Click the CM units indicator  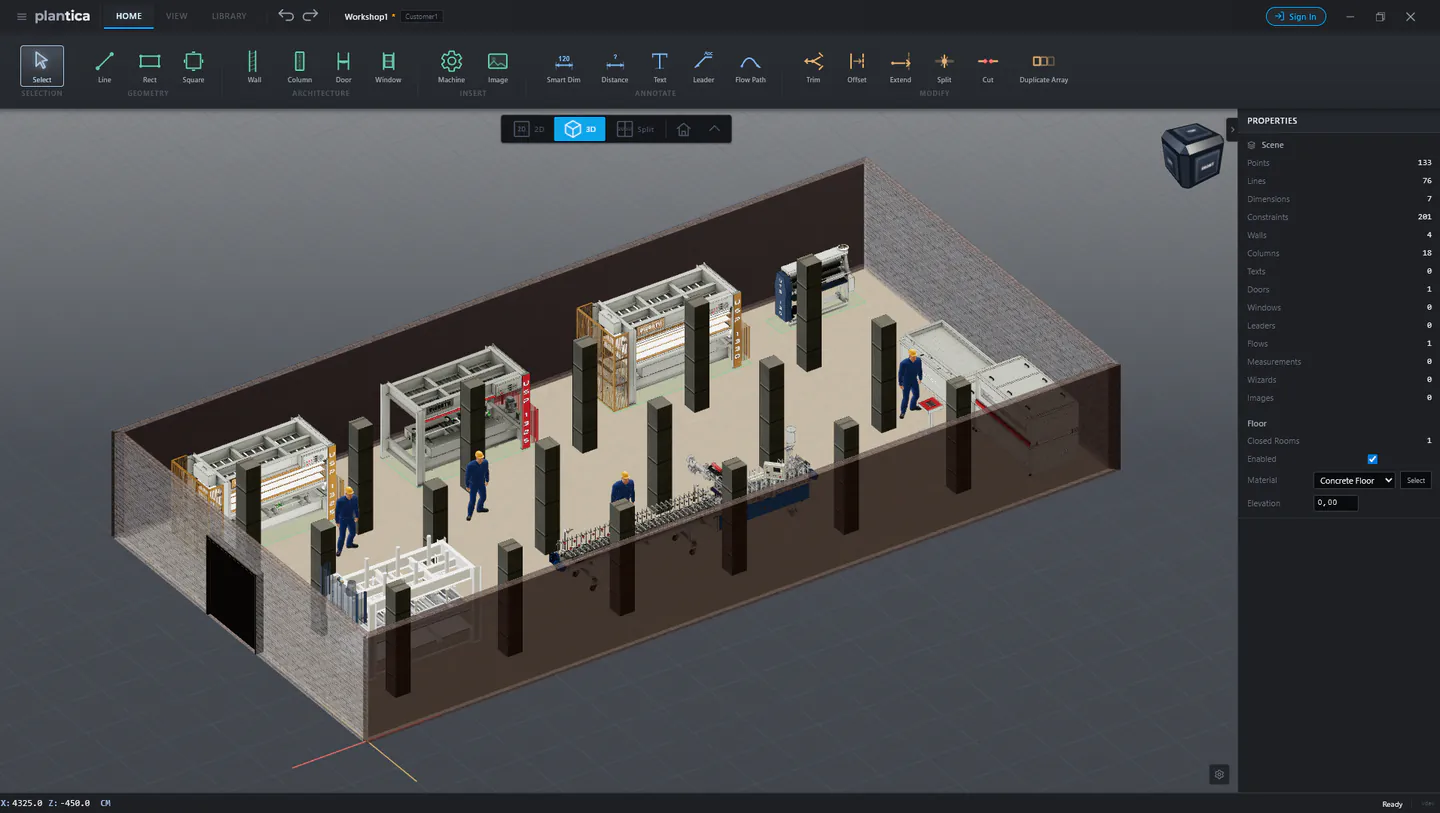pos(105,803)
